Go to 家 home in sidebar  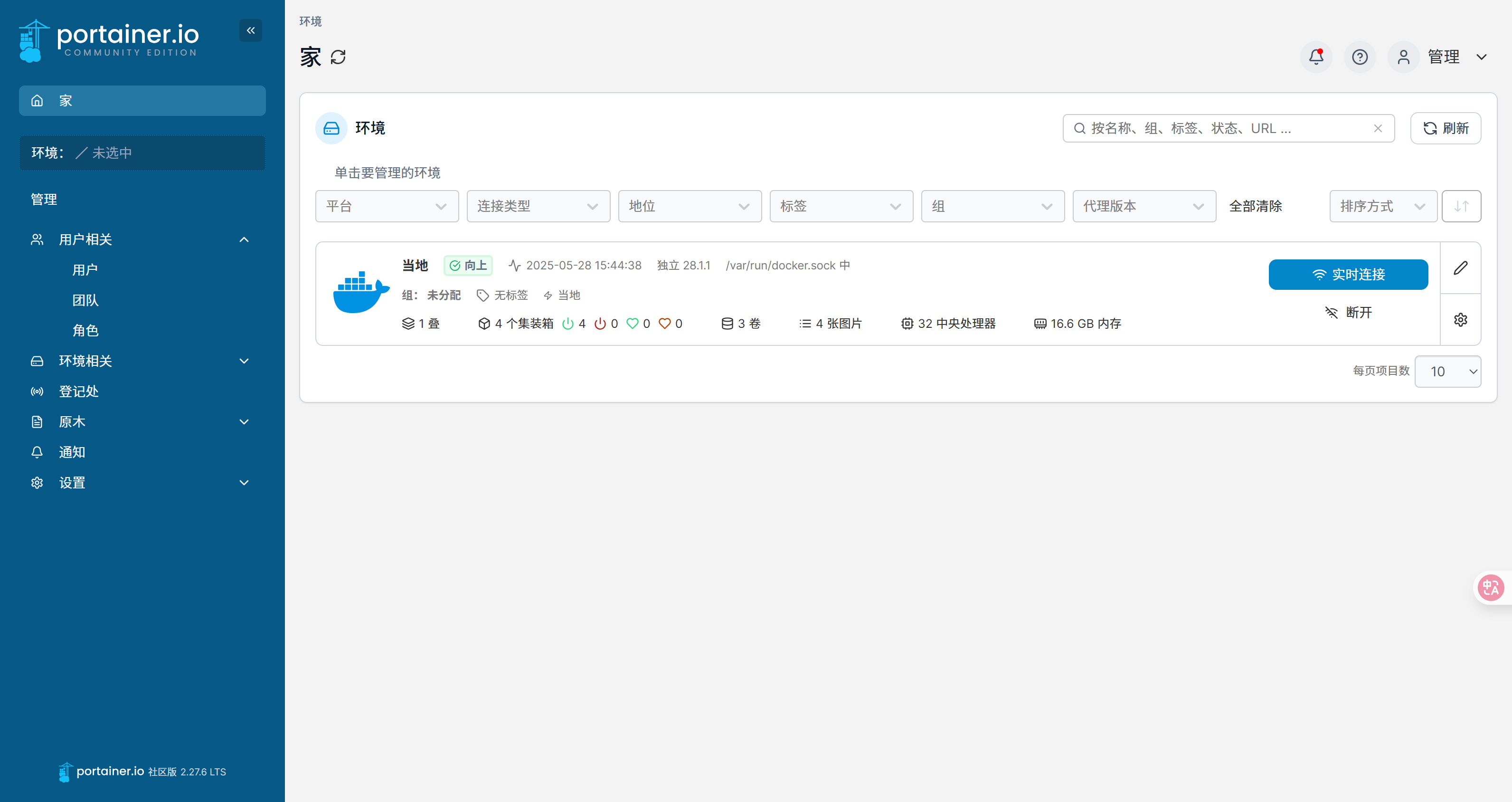(142, 100)
